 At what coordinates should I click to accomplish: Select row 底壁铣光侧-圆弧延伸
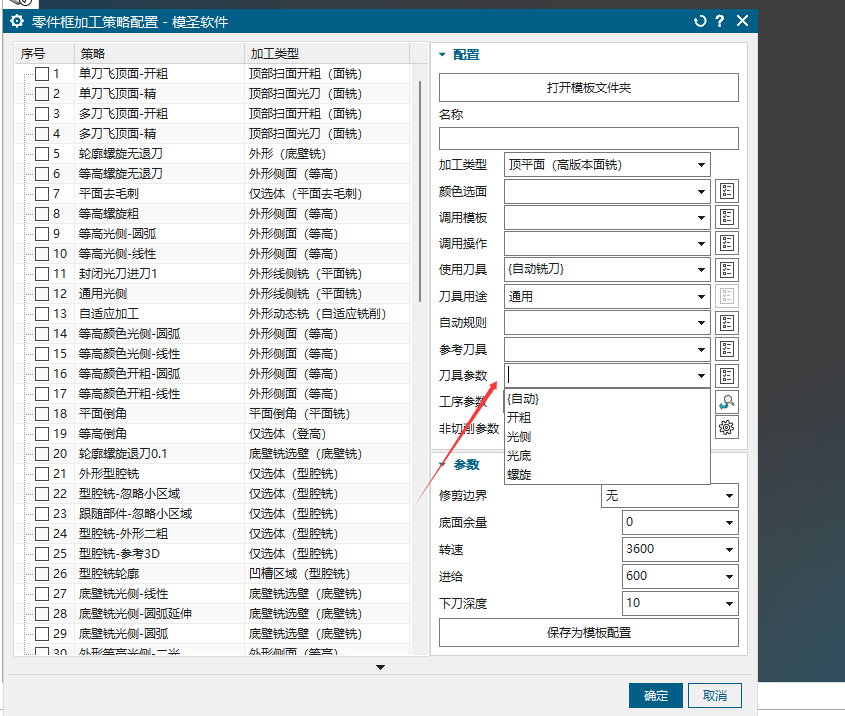(x=213, y=614)
